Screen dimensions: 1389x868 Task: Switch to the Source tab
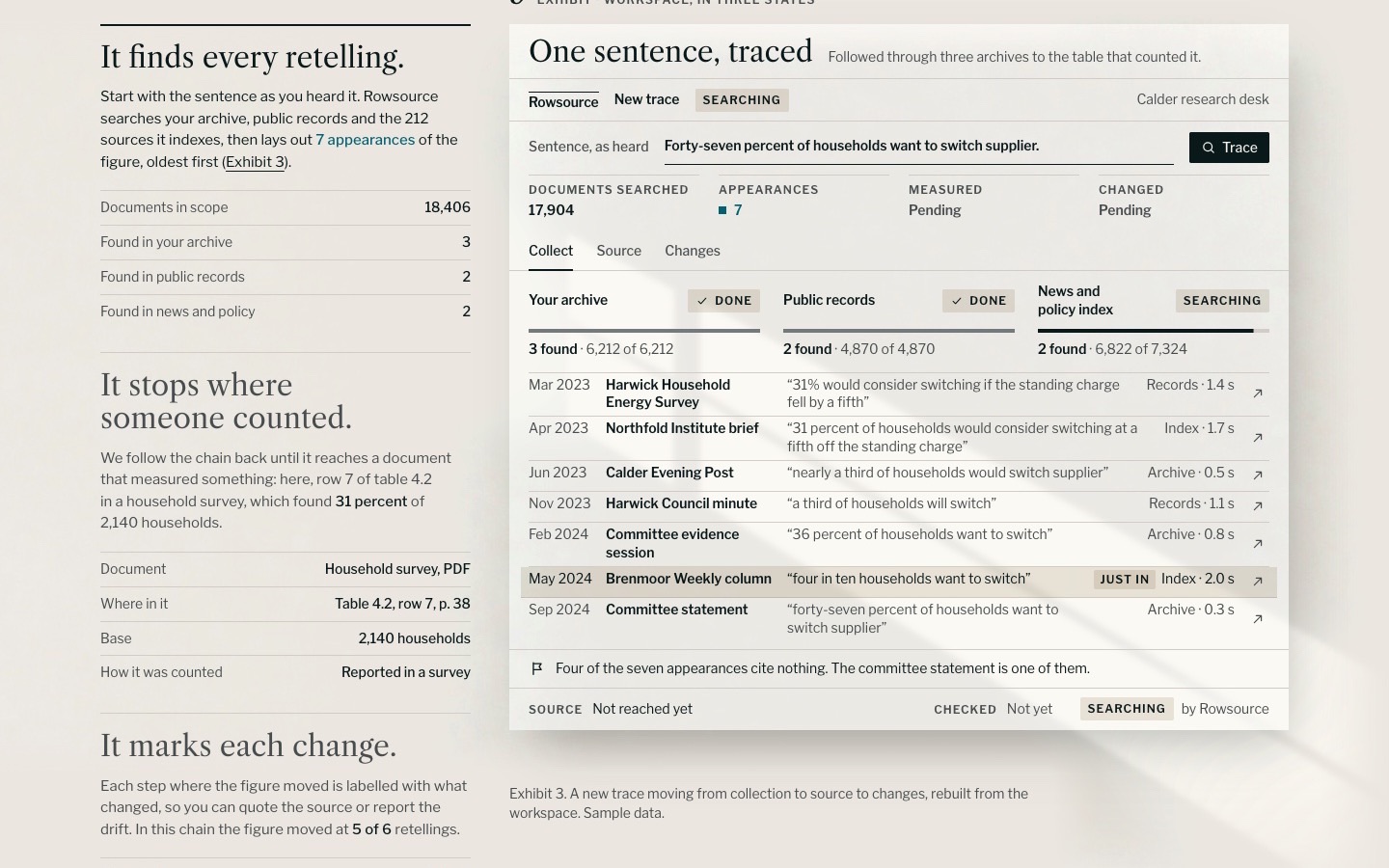click(x=619, y=251)
